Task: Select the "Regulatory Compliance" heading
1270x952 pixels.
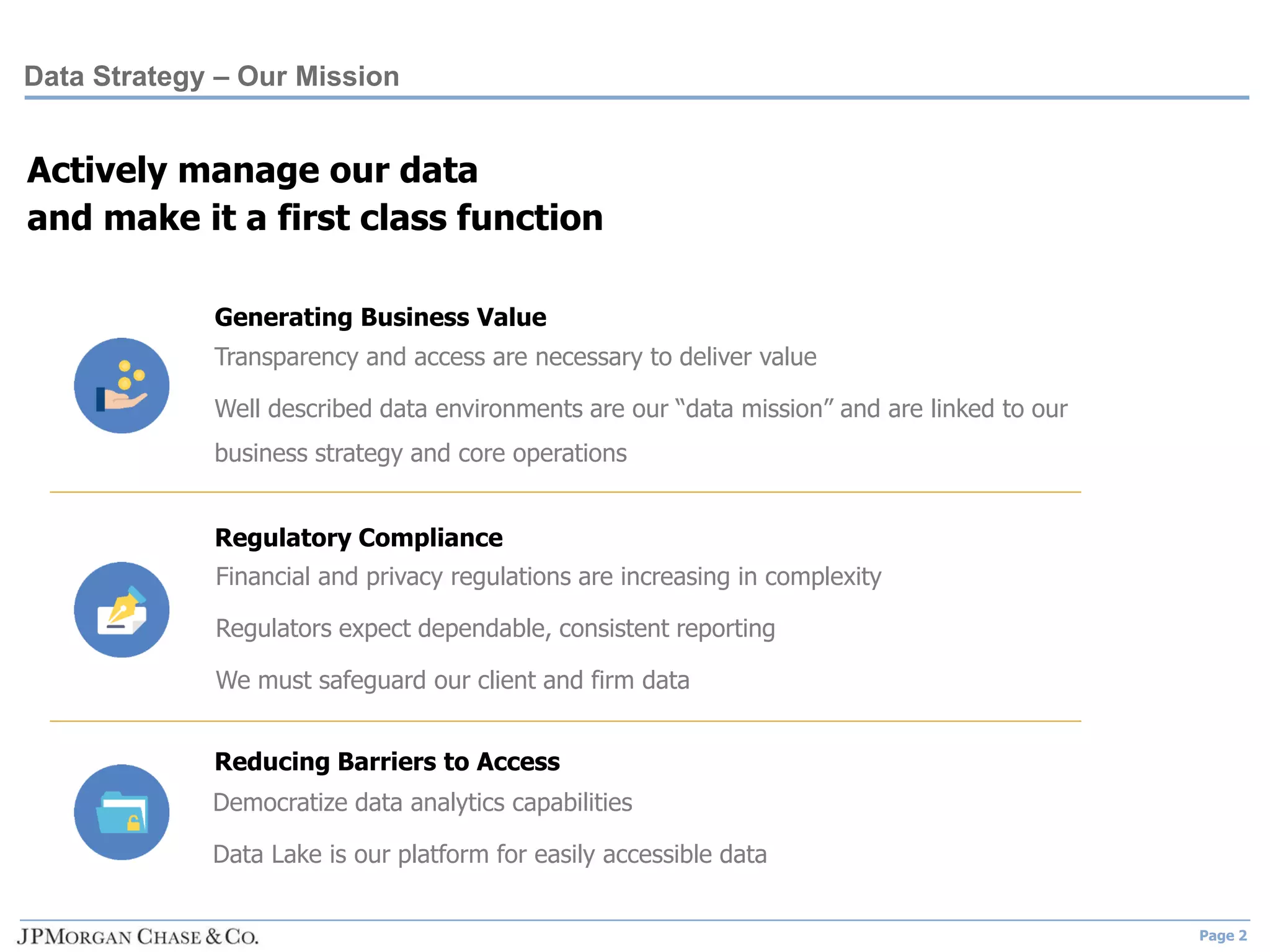Action: 358,538
